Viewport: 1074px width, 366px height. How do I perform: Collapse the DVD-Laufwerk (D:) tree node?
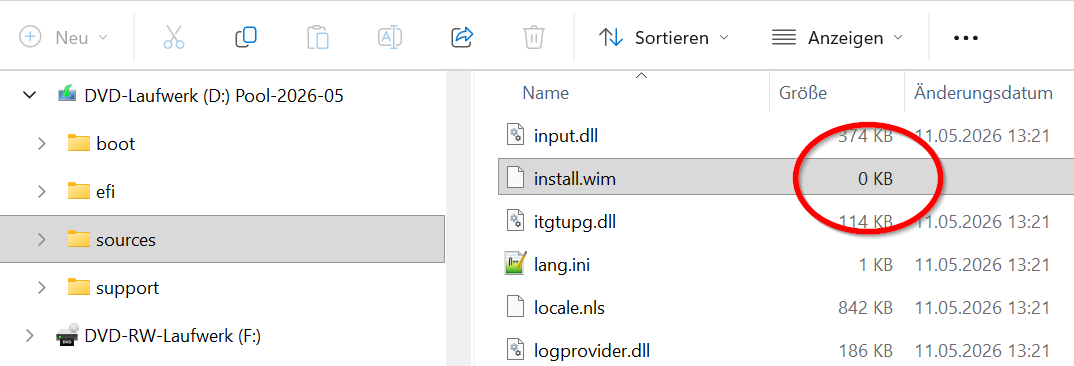pos(29,95)
